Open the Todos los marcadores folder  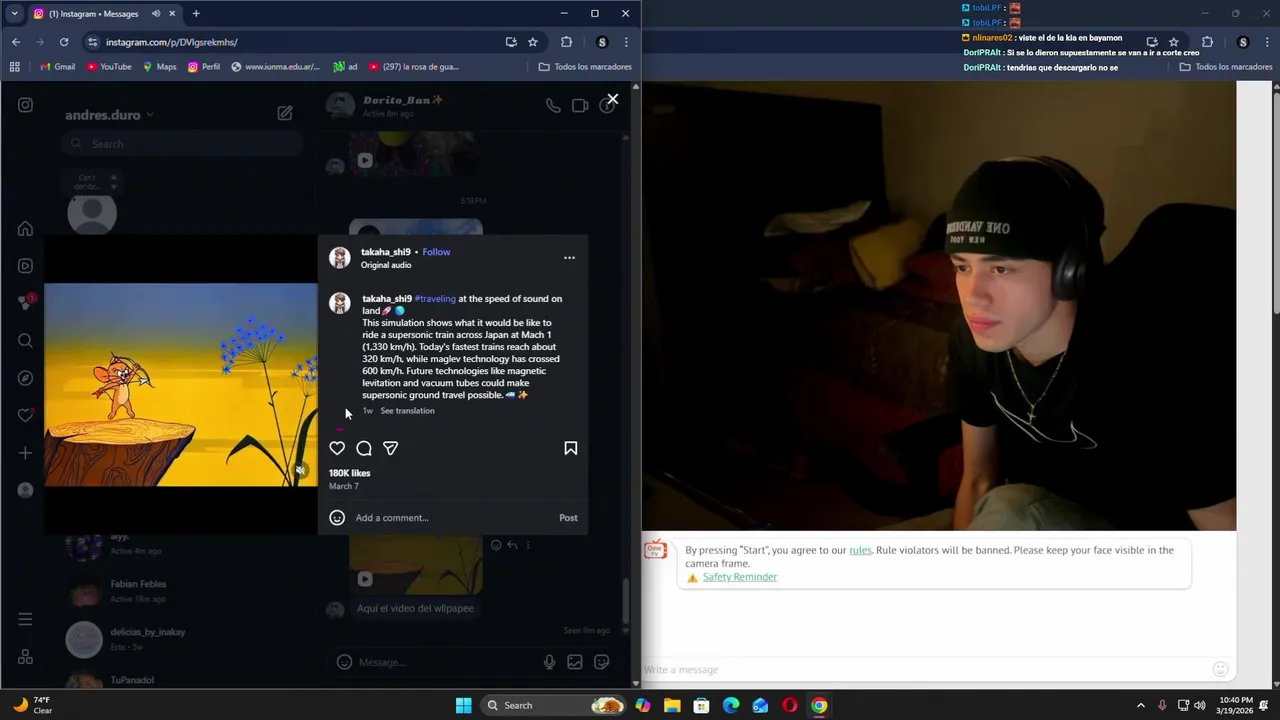point(585,67)
